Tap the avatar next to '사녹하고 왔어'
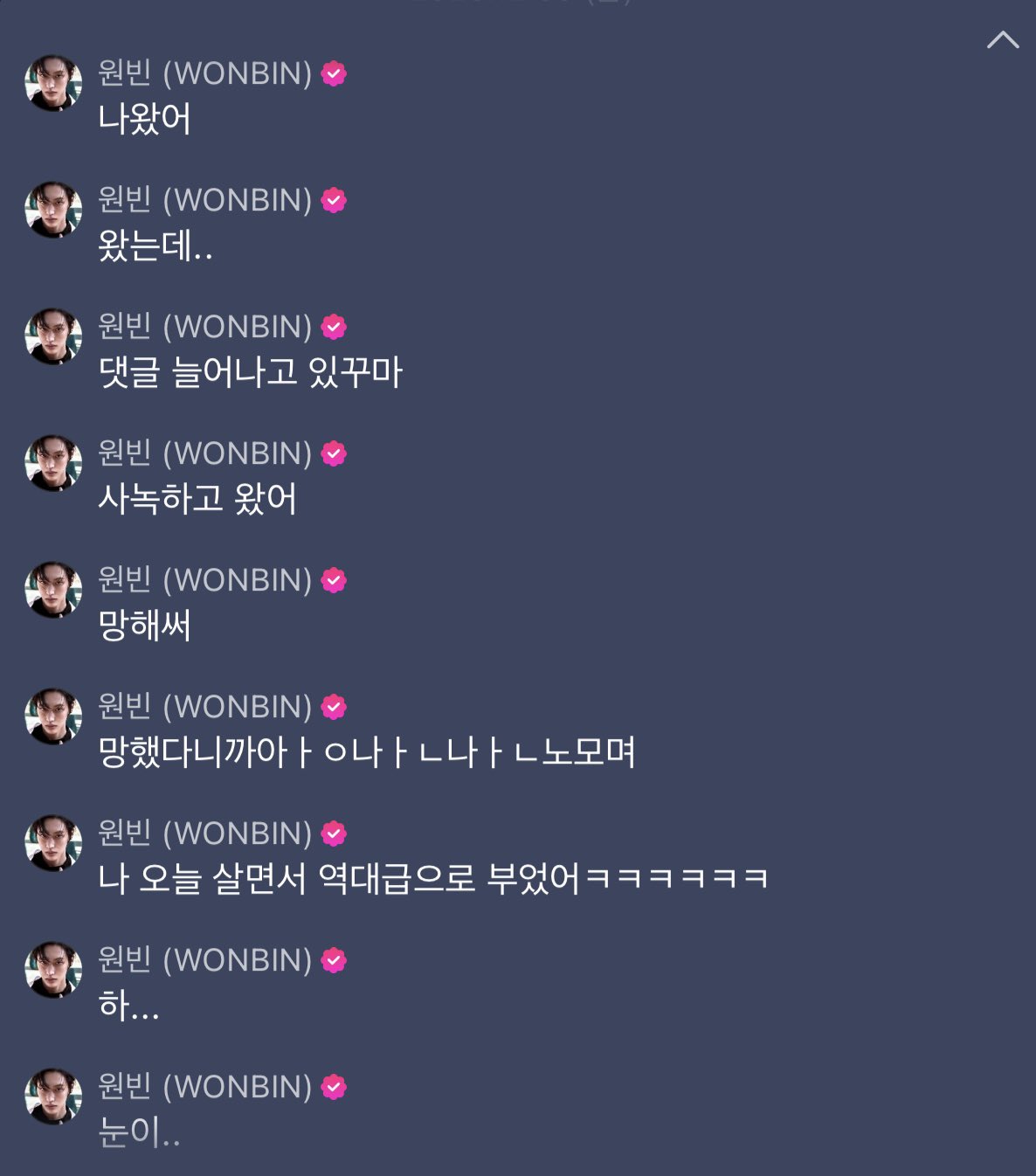This screenshot has height=1176, width=1036. point(53,463)
